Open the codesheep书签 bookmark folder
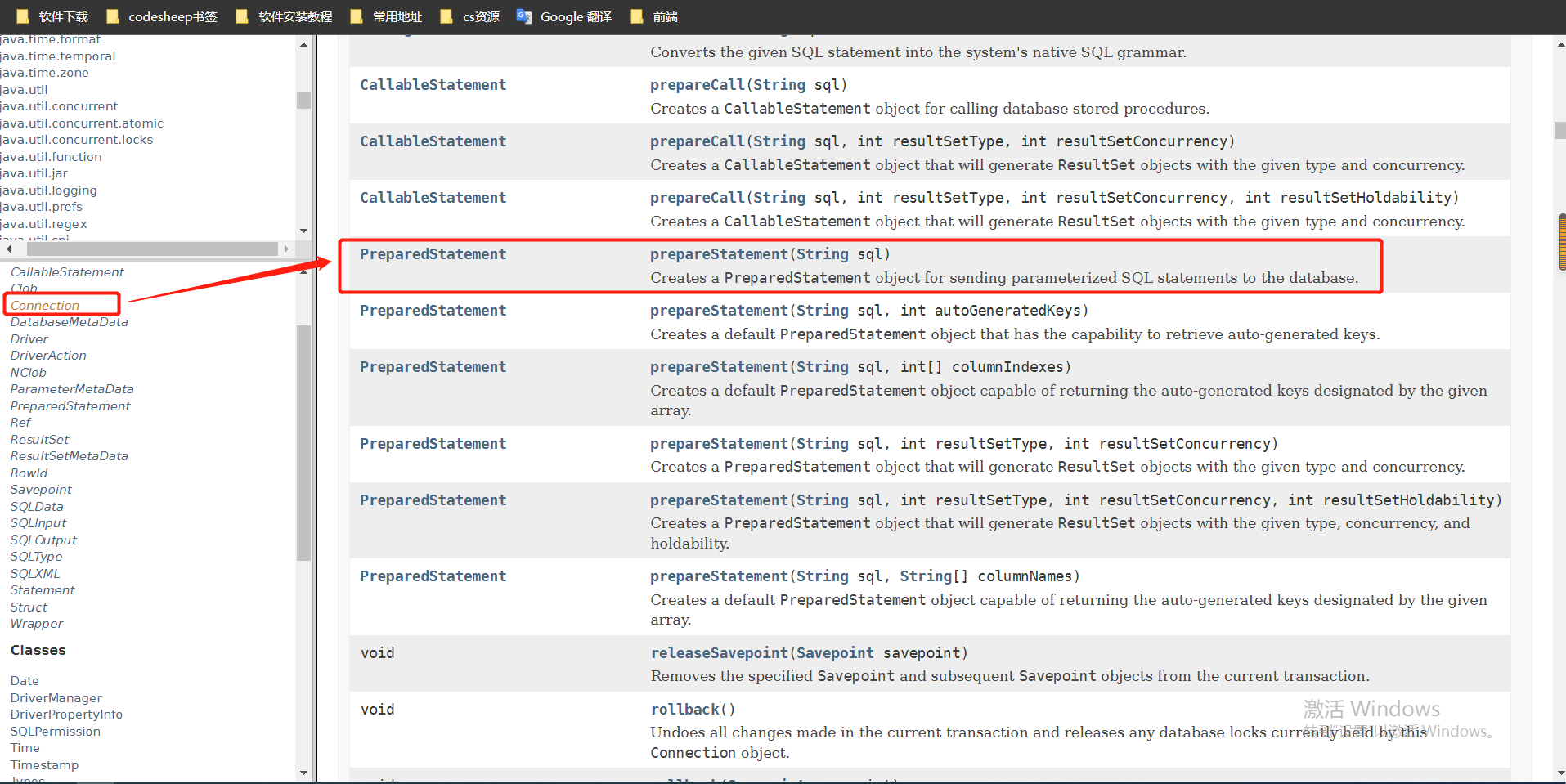 (x=161, y=16)
